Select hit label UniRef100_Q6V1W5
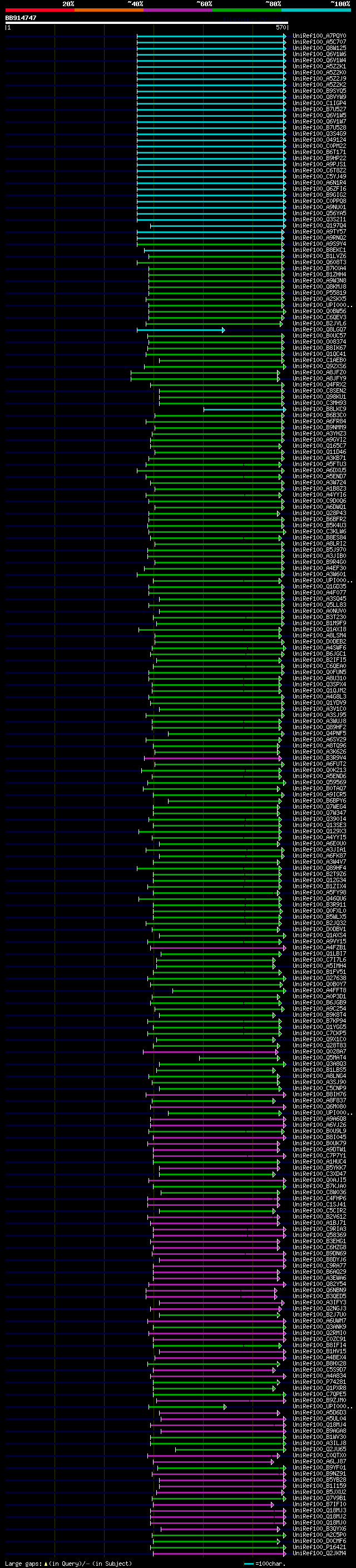 (x=319, y=115)
